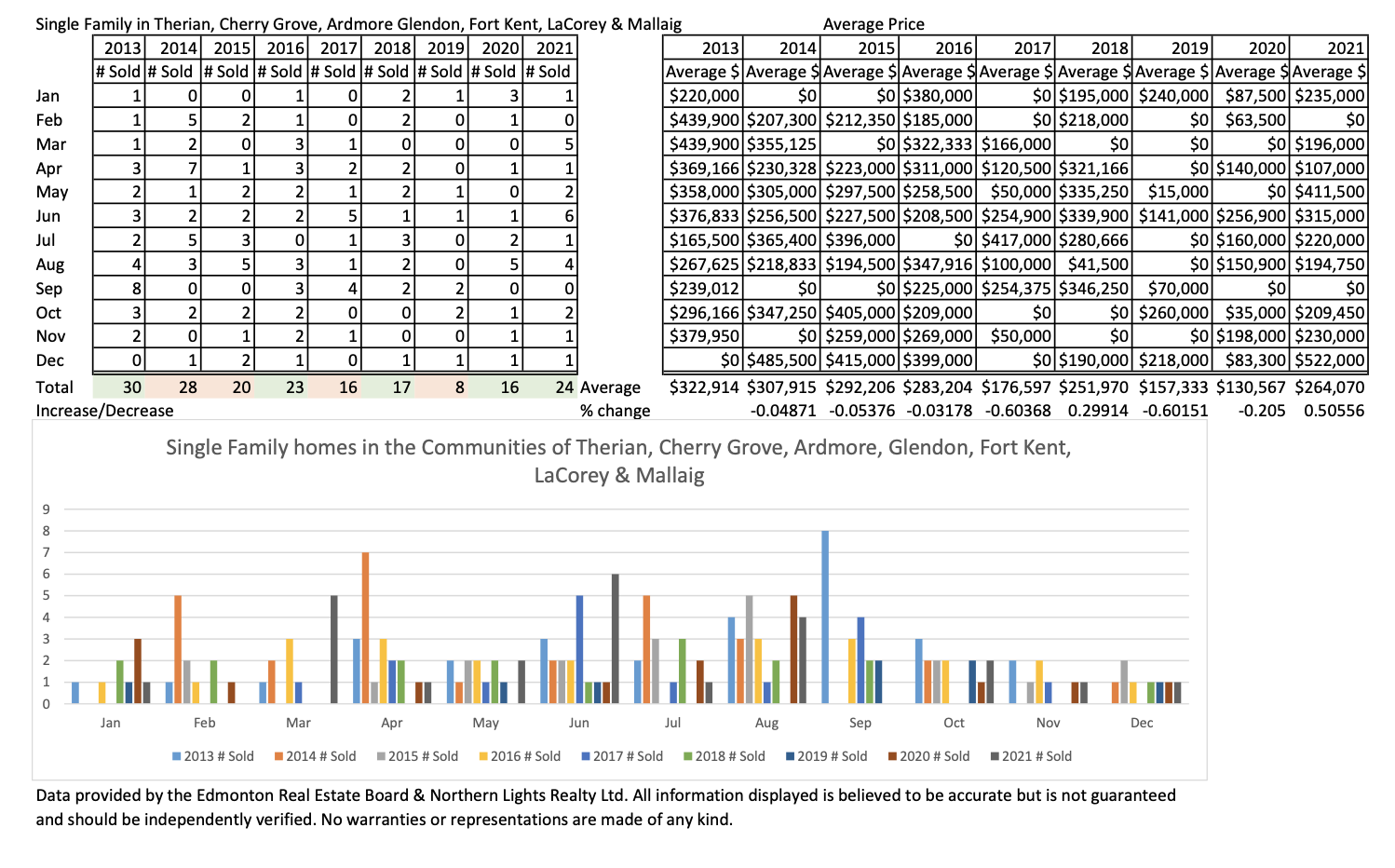Click the $380,000 cell in the Jan row

pyautogui.click(x=937, y=96)
